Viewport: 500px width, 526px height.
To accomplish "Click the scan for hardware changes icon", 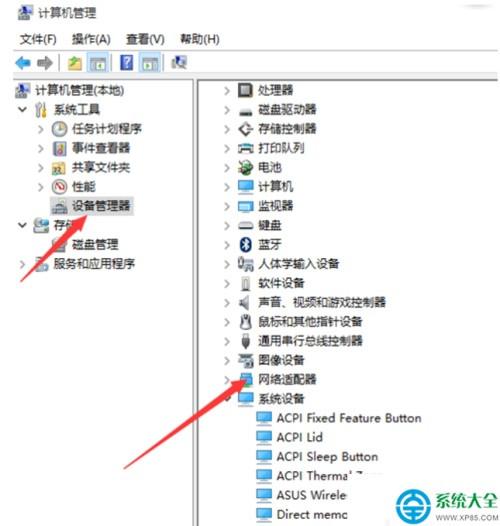I will pyautogui.click(x=179, y=63).
